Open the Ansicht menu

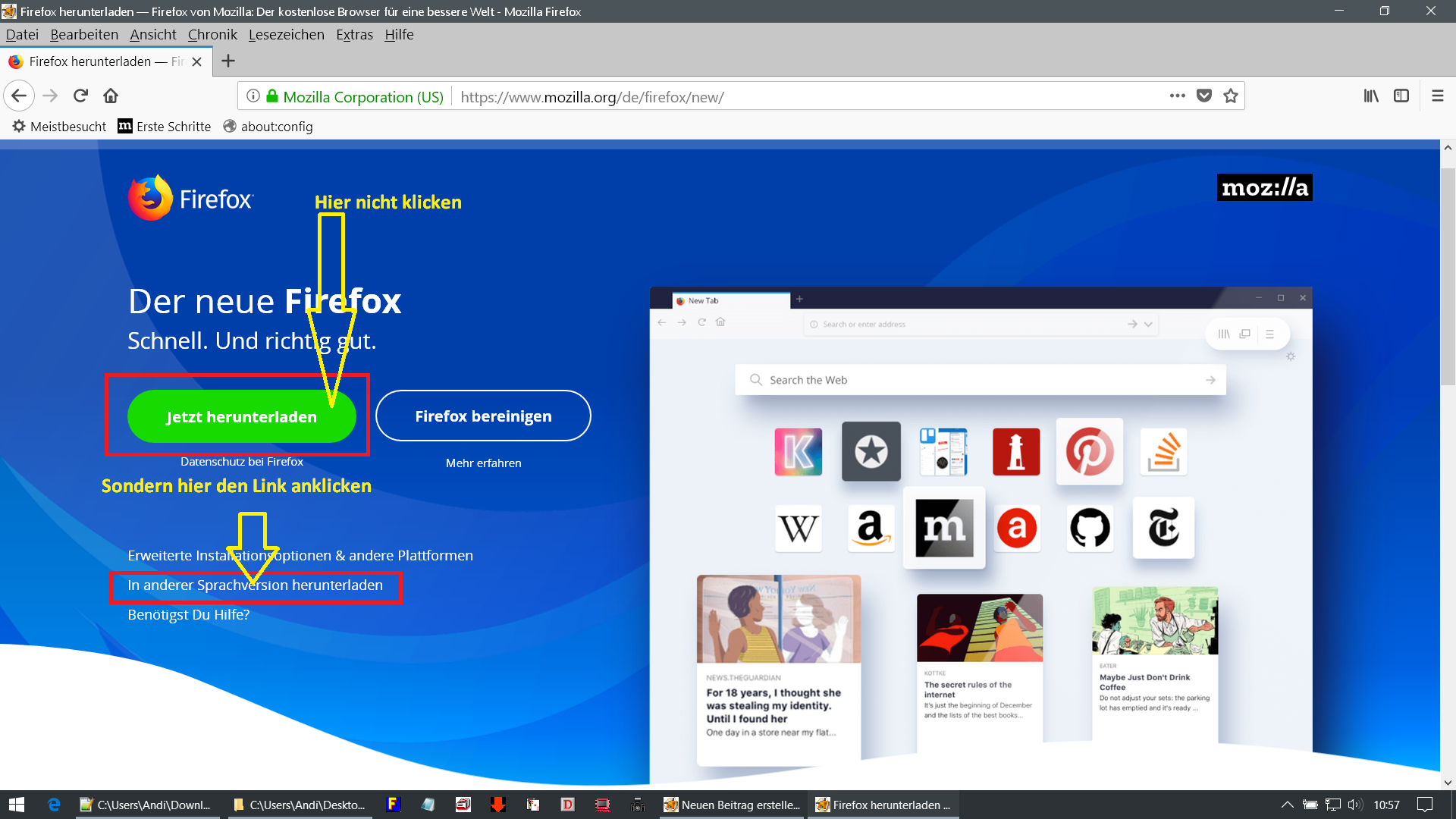(x=153, y=34)
